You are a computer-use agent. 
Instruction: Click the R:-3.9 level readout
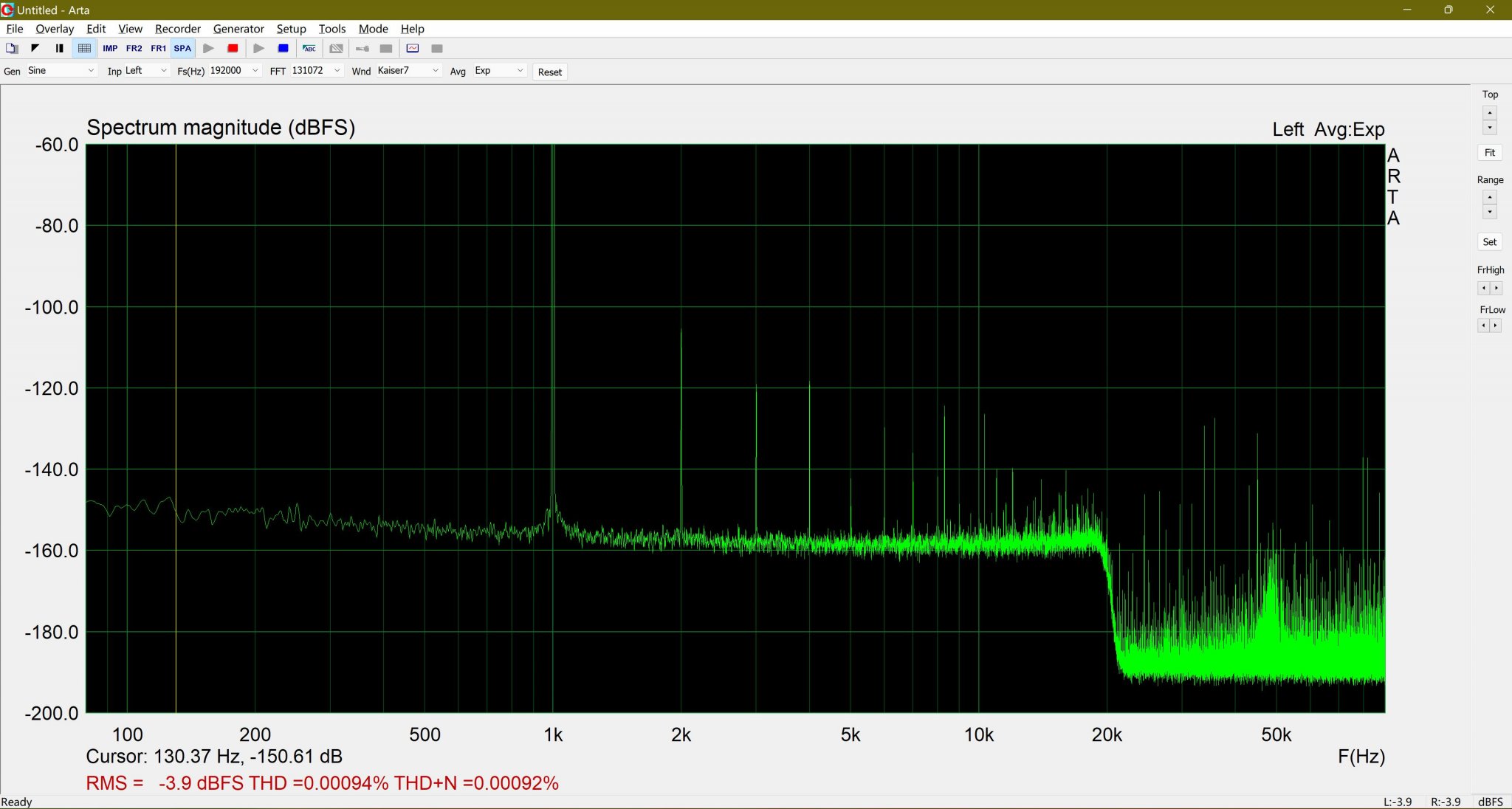pos(1445,802)
